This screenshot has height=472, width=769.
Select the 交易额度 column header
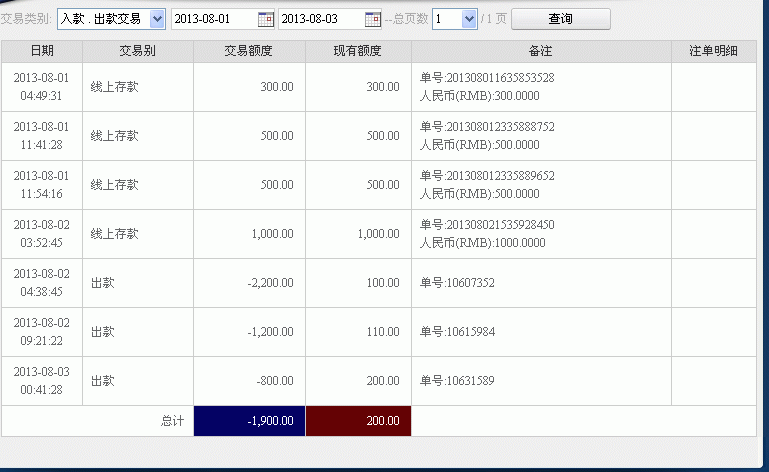(249, 51)
